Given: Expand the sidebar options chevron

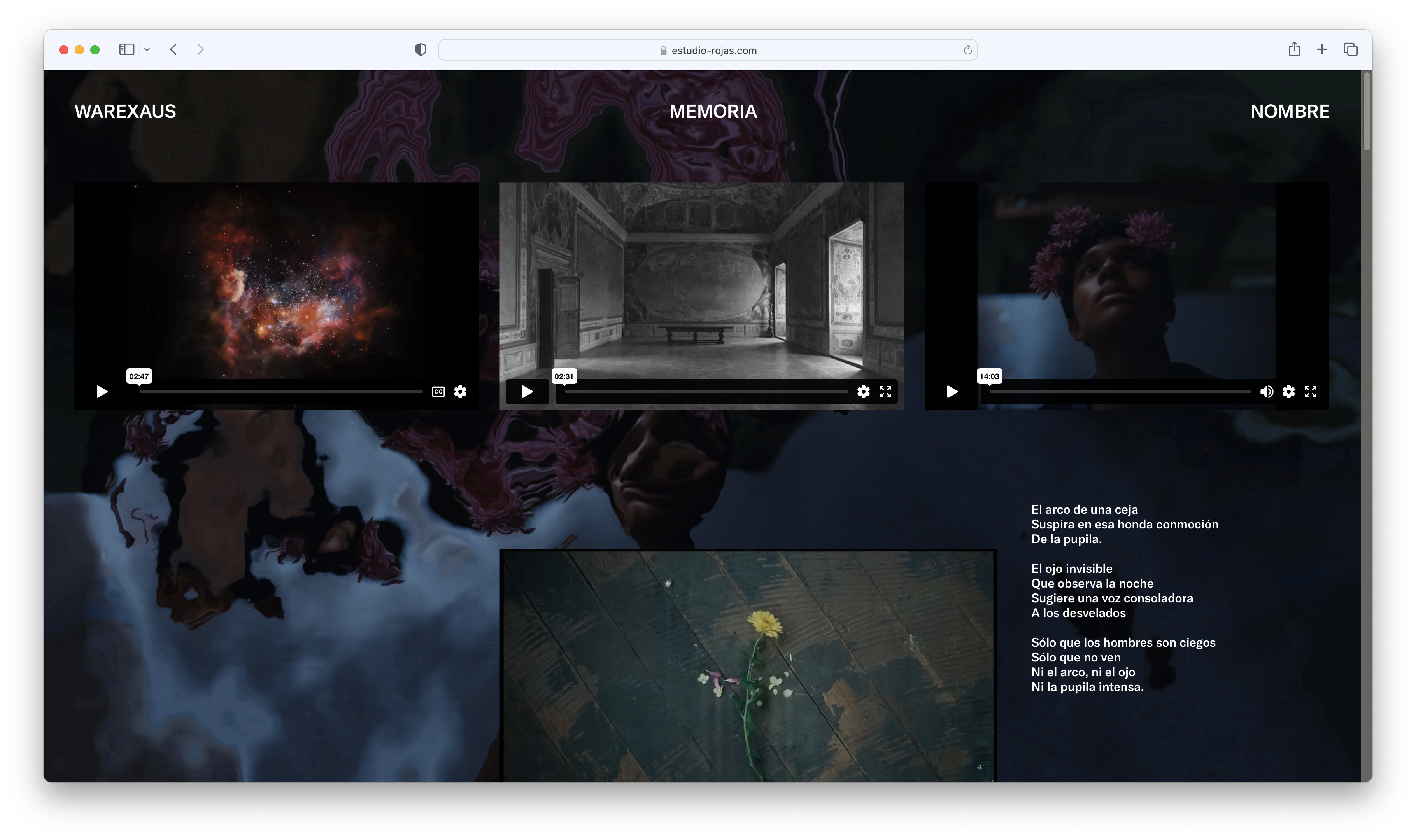Looking at the screenshot, I should [147, 50].
